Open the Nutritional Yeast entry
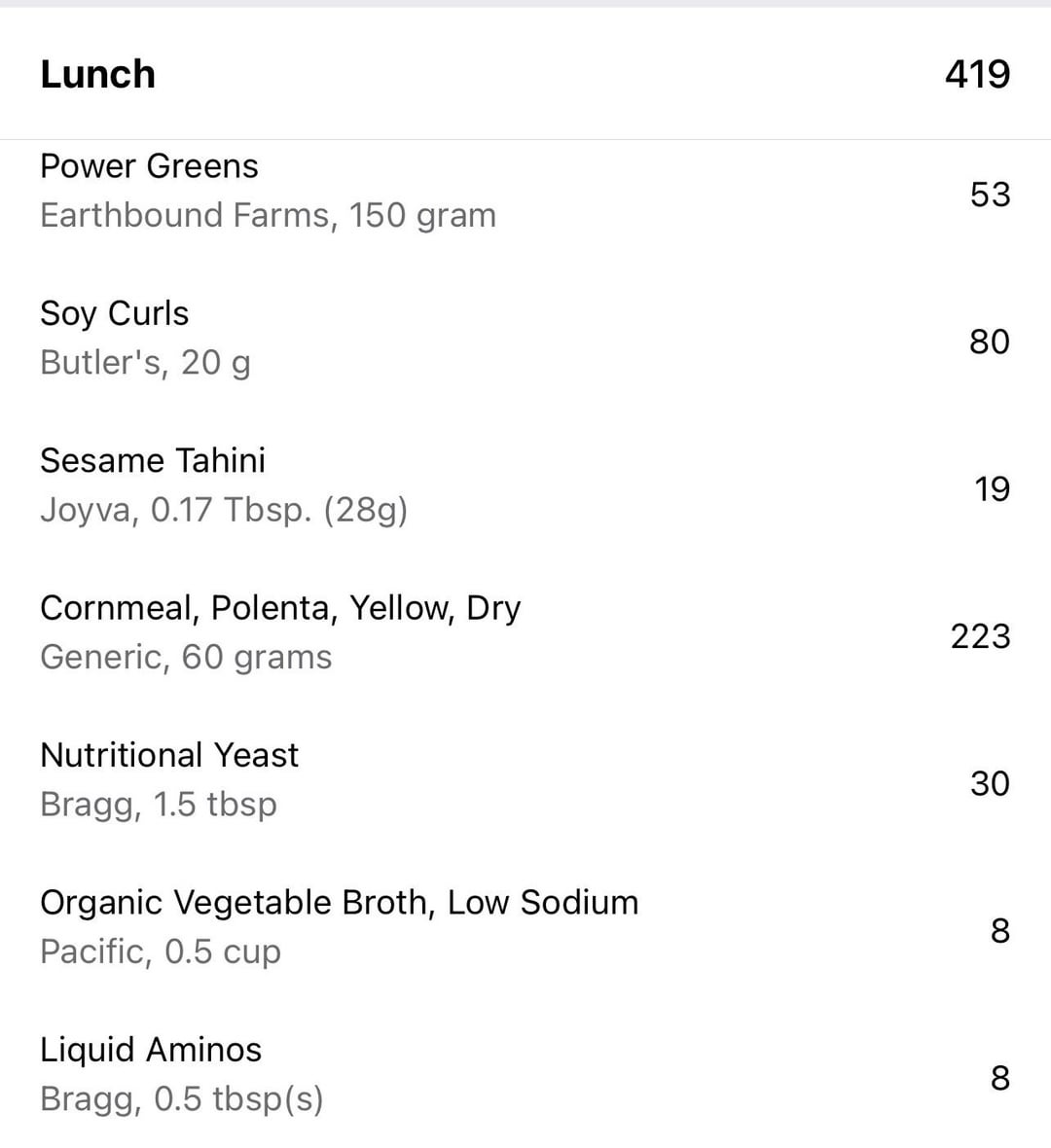The width and height of the screenshot is (1051, 1148). [x=169, y=755]
